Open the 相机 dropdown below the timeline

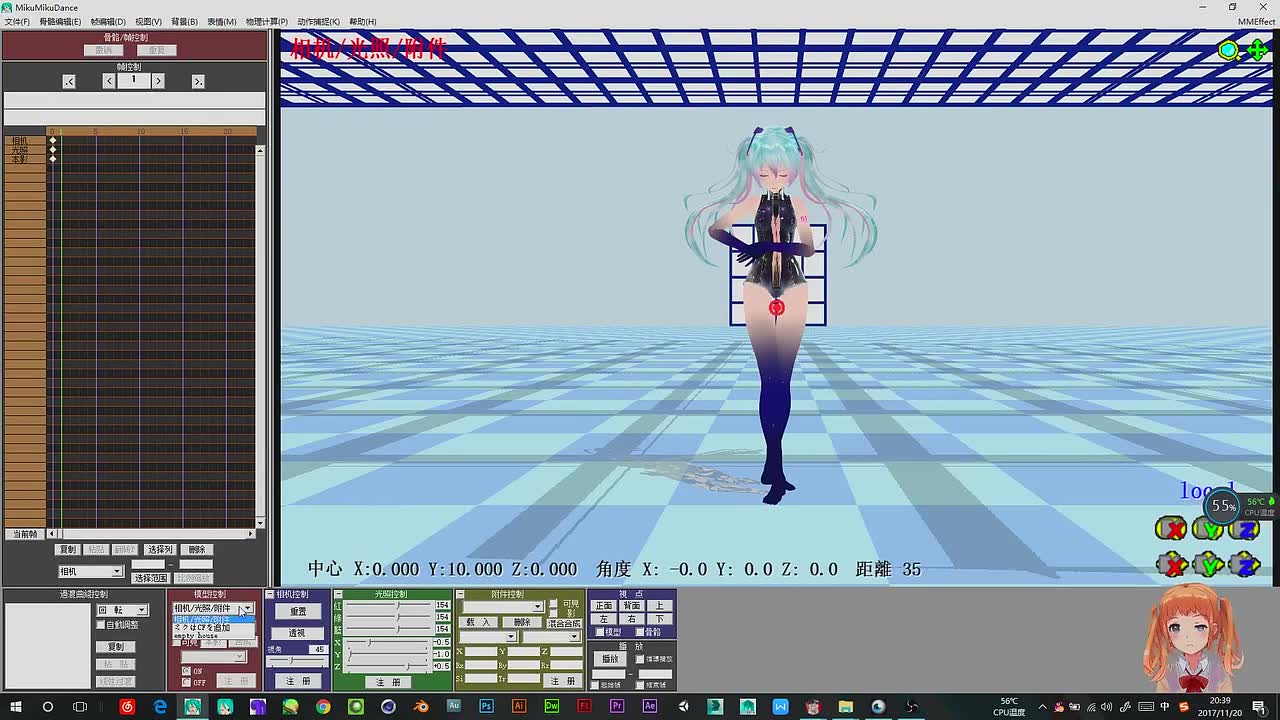[90, 571]
